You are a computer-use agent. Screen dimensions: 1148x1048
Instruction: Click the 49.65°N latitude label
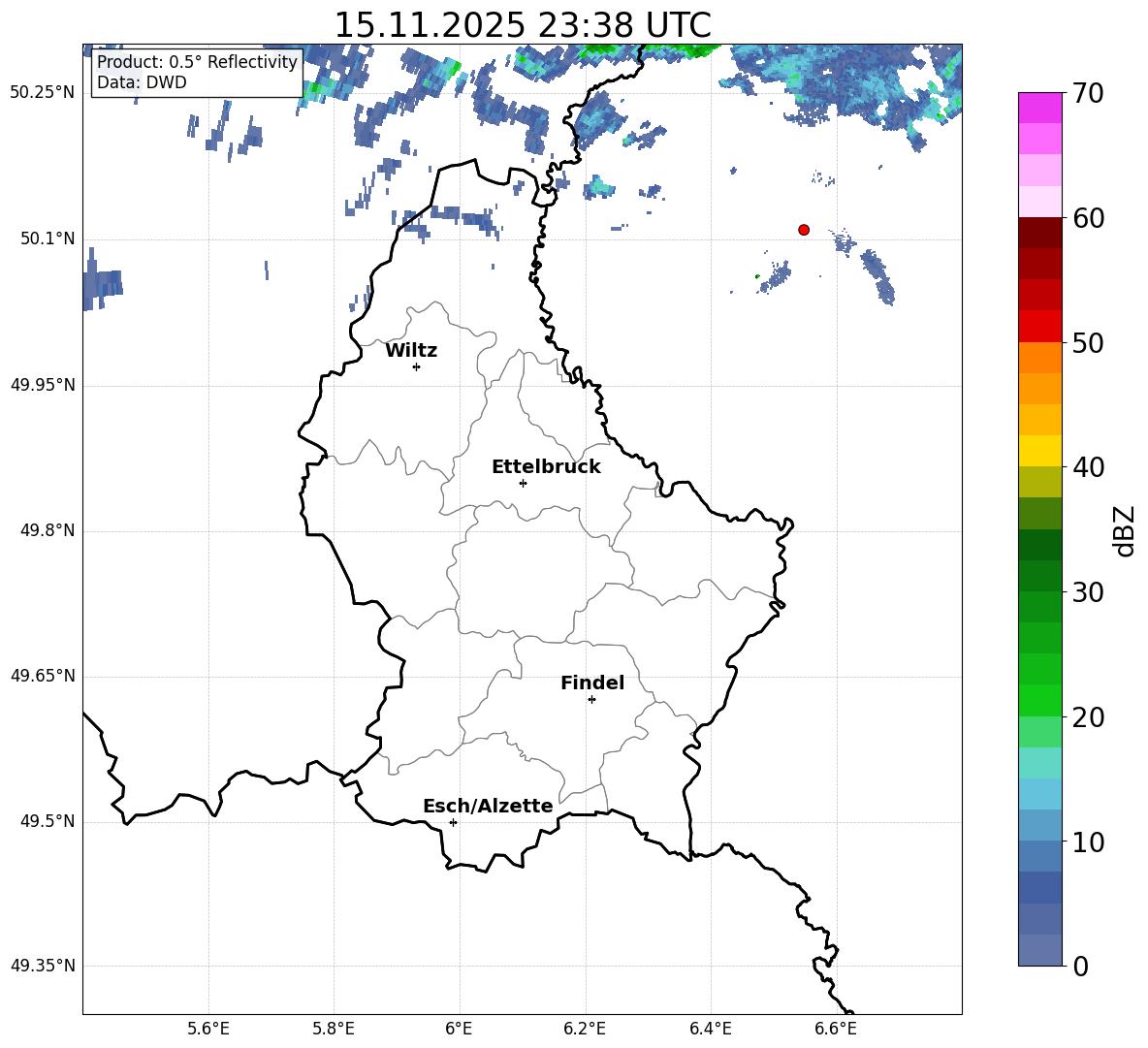coord(43,676)
